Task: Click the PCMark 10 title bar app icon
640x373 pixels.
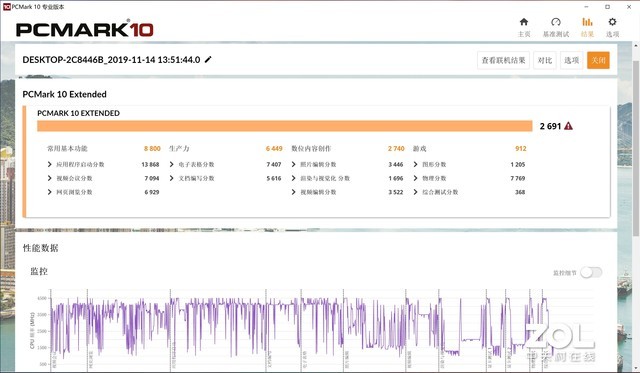Action: [6, 7]
